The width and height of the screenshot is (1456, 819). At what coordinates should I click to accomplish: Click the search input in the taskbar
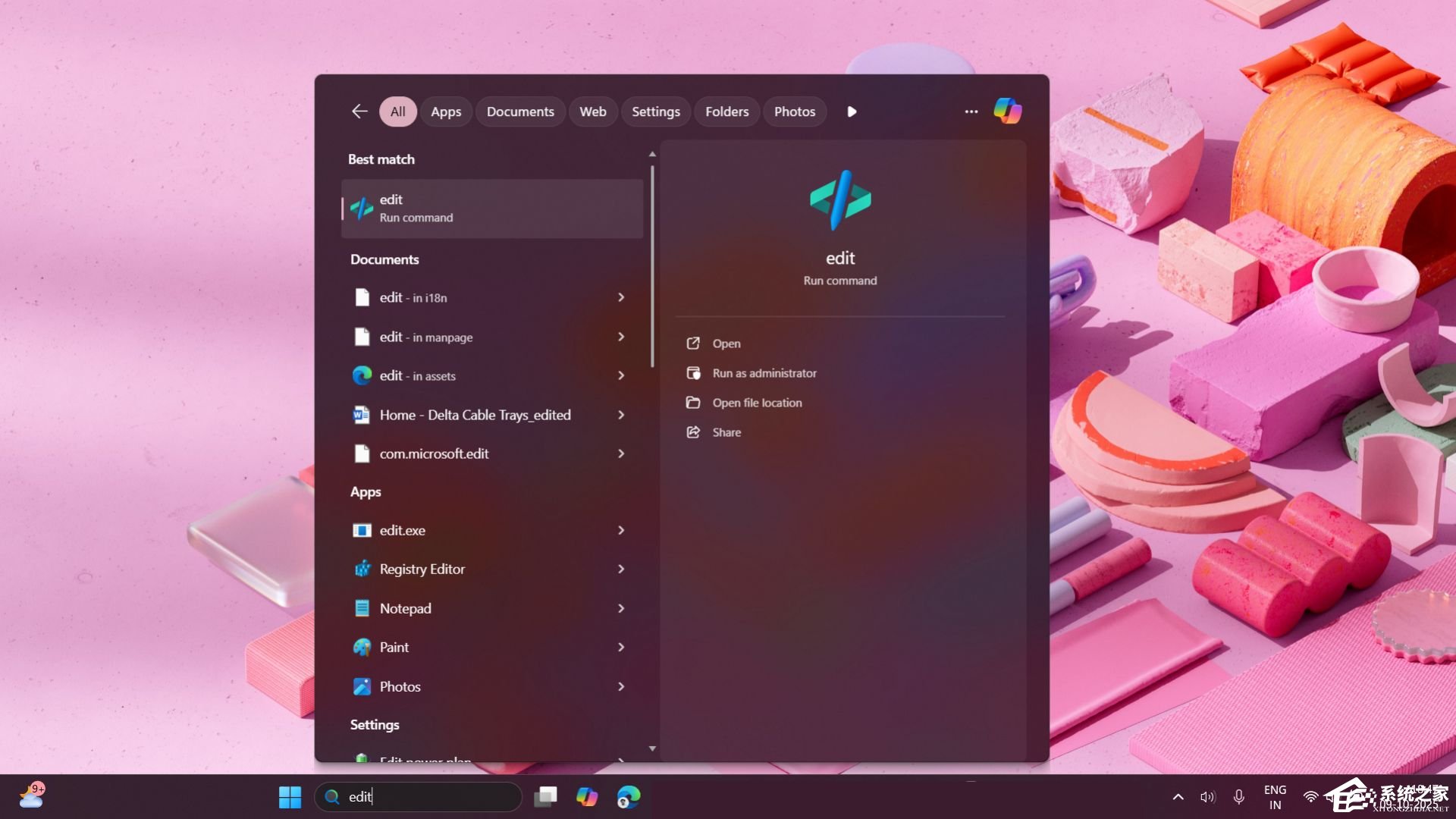[x=419, y=796]
